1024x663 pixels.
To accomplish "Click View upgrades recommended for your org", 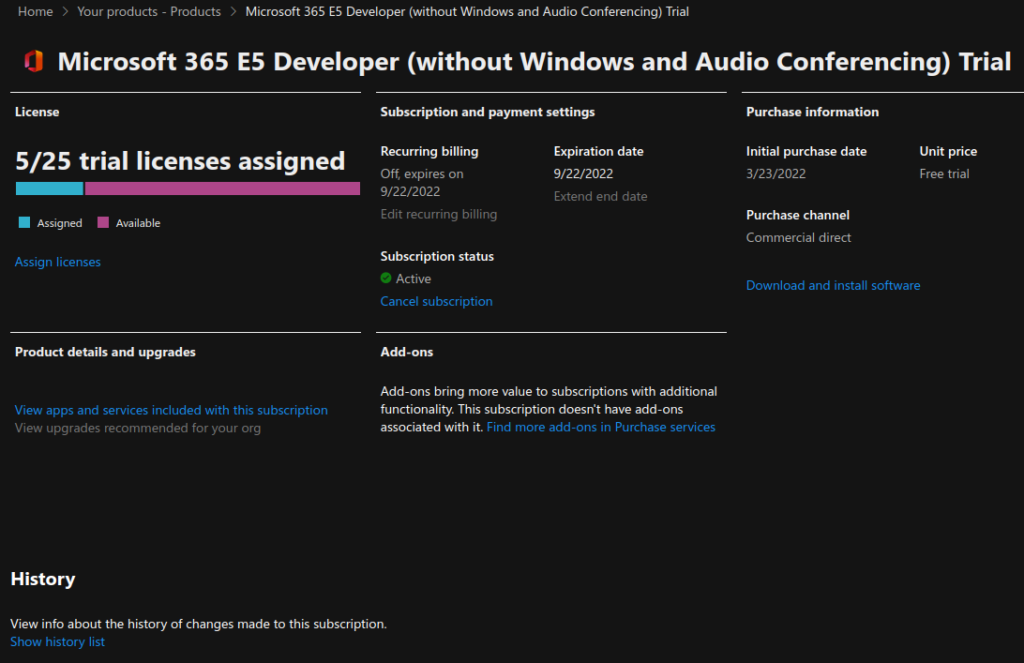I will (138, 428).
